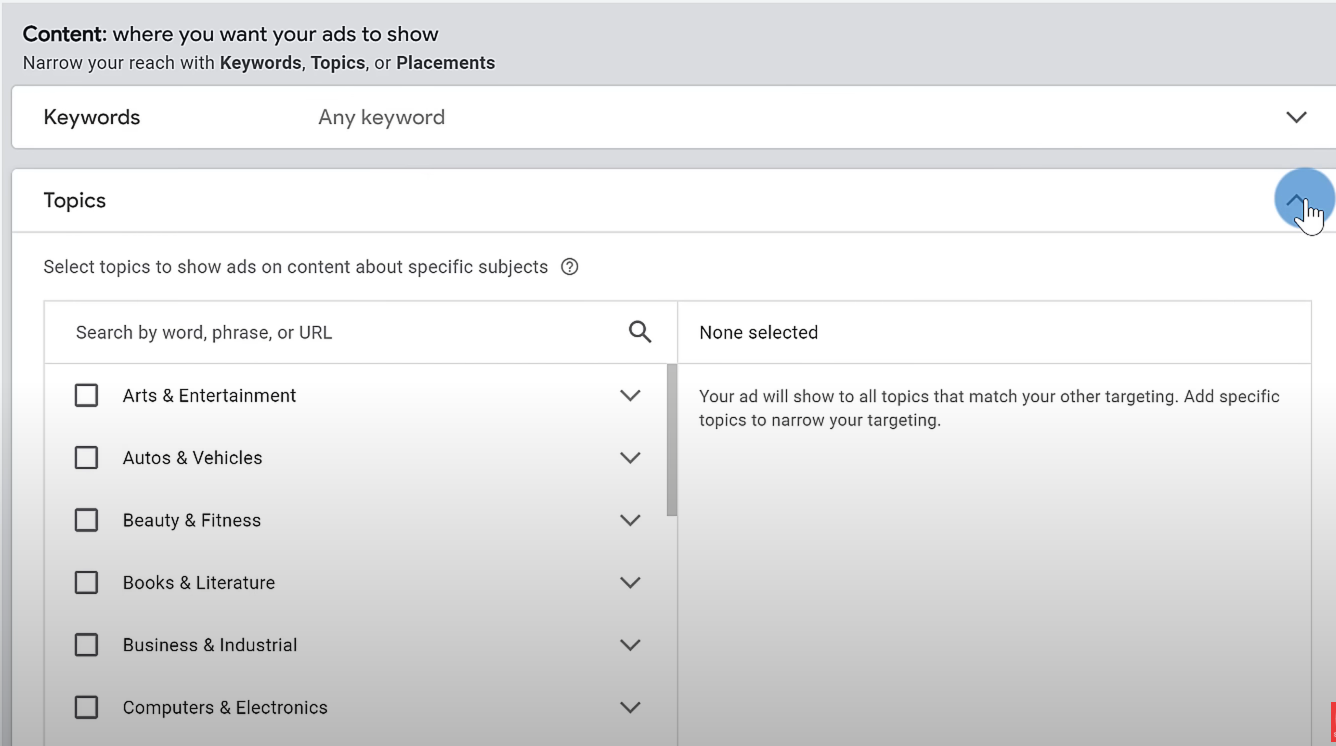The image size is (1336, 746).
Task: Tick the Business & Industrial checkbox
Action: click(86, 644)
